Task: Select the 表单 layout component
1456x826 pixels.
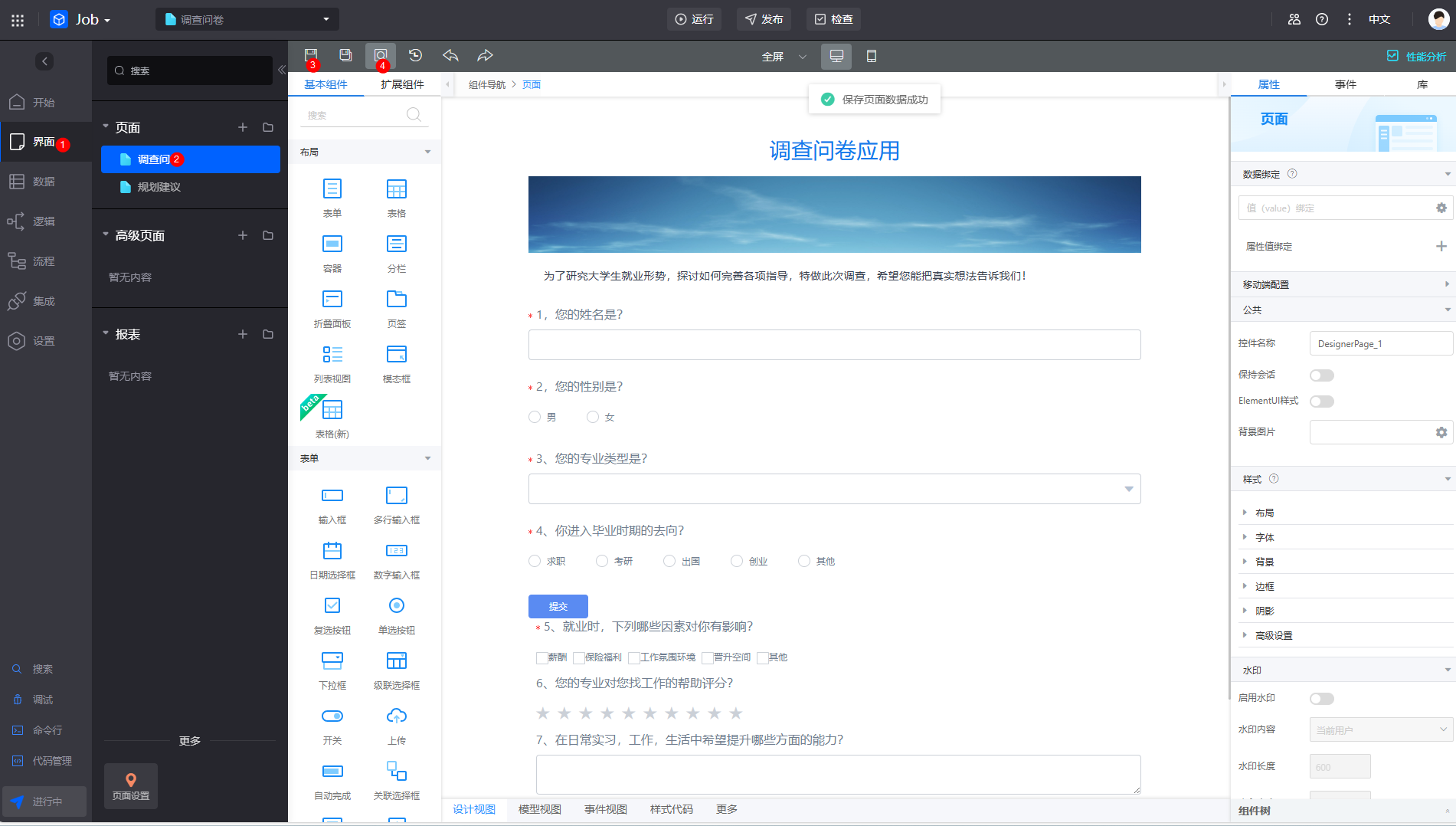Action: [332, 198]
